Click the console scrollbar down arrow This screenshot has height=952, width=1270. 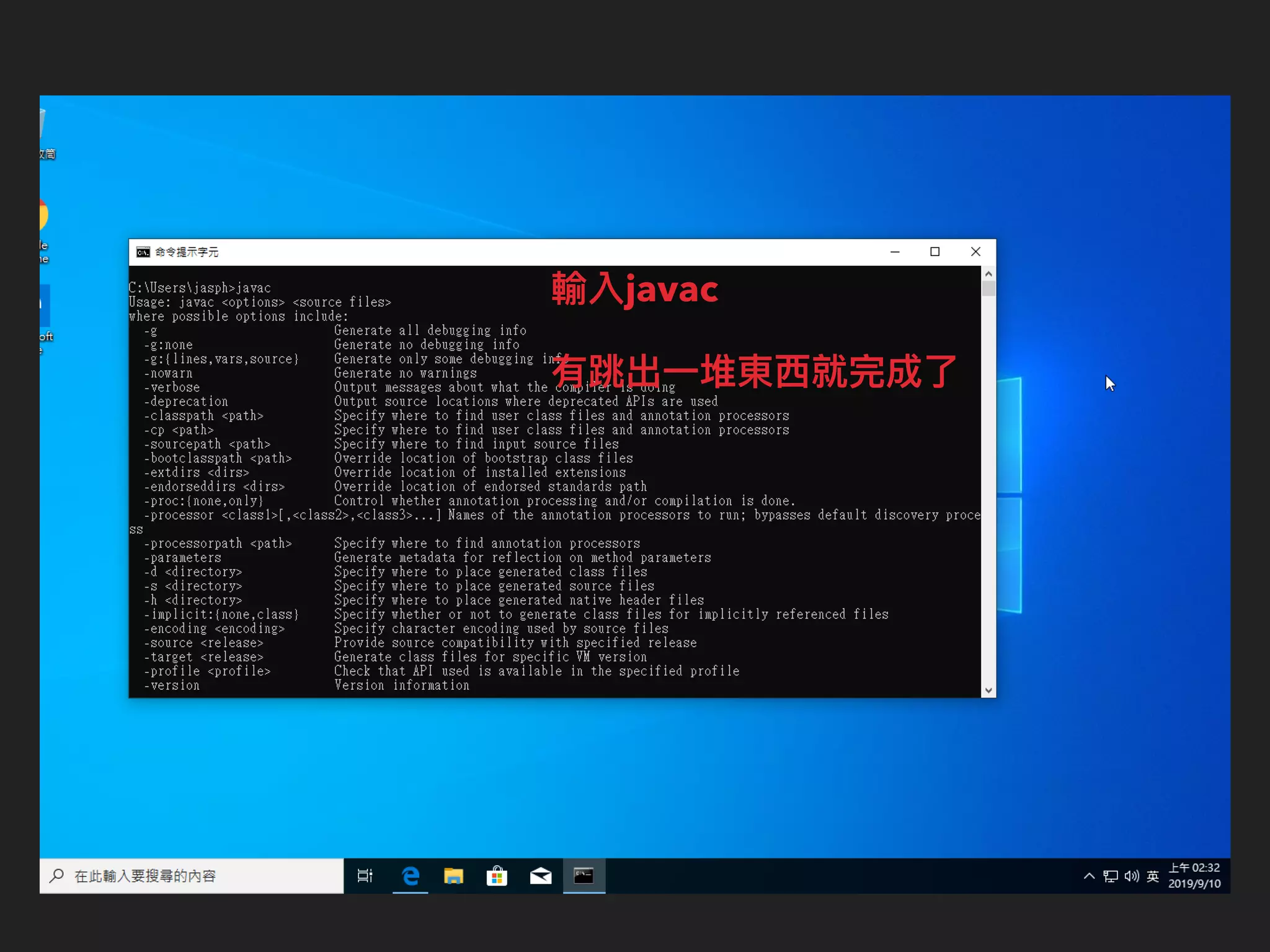coord(988,690)
